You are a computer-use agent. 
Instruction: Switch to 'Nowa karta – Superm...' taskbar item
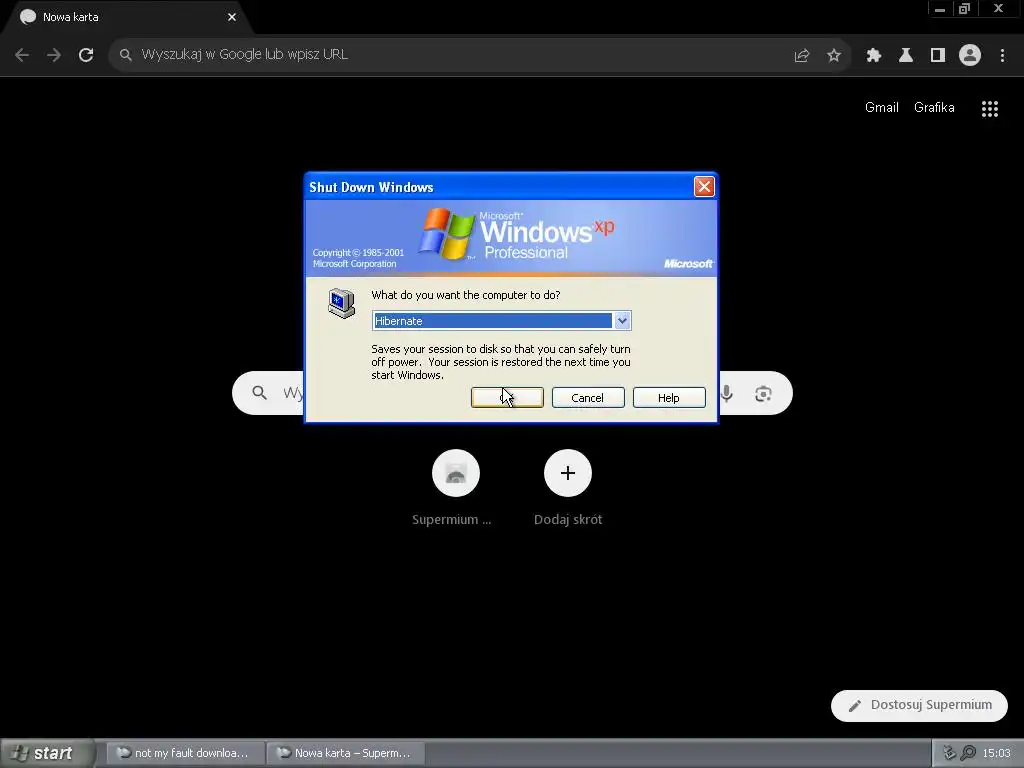[x=345, y=753]
